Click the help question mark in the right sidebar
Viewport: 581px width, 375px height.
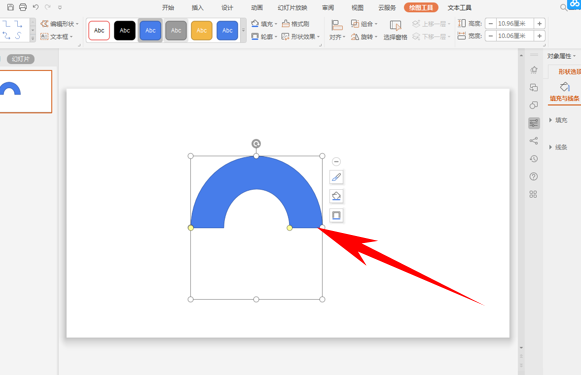534,176
